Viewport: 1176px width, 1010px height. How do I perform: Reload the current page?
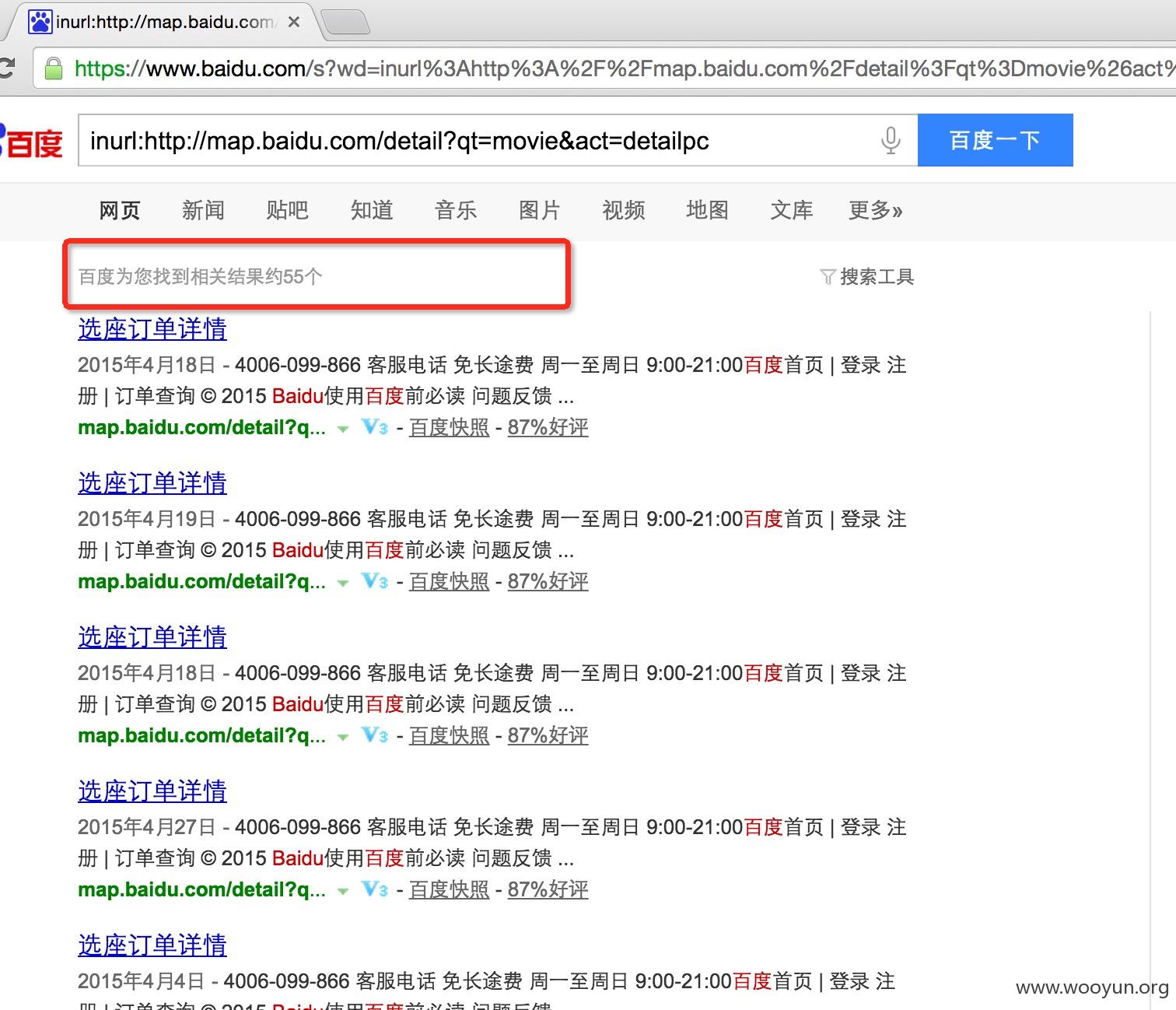tap(6, 68)
